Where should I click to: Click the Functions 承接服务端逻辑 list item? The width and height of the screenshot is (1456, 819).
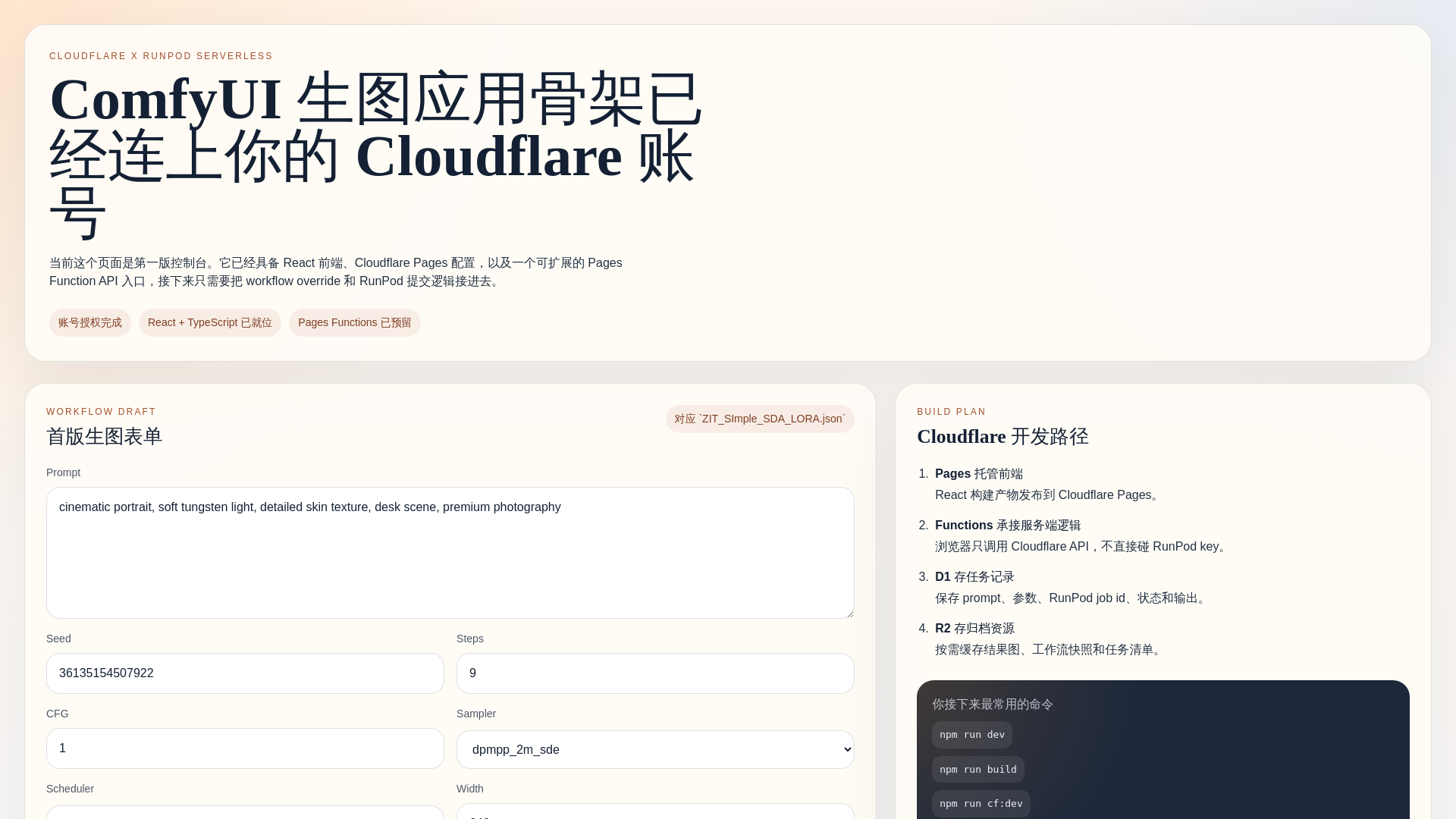coord(1008,526)
